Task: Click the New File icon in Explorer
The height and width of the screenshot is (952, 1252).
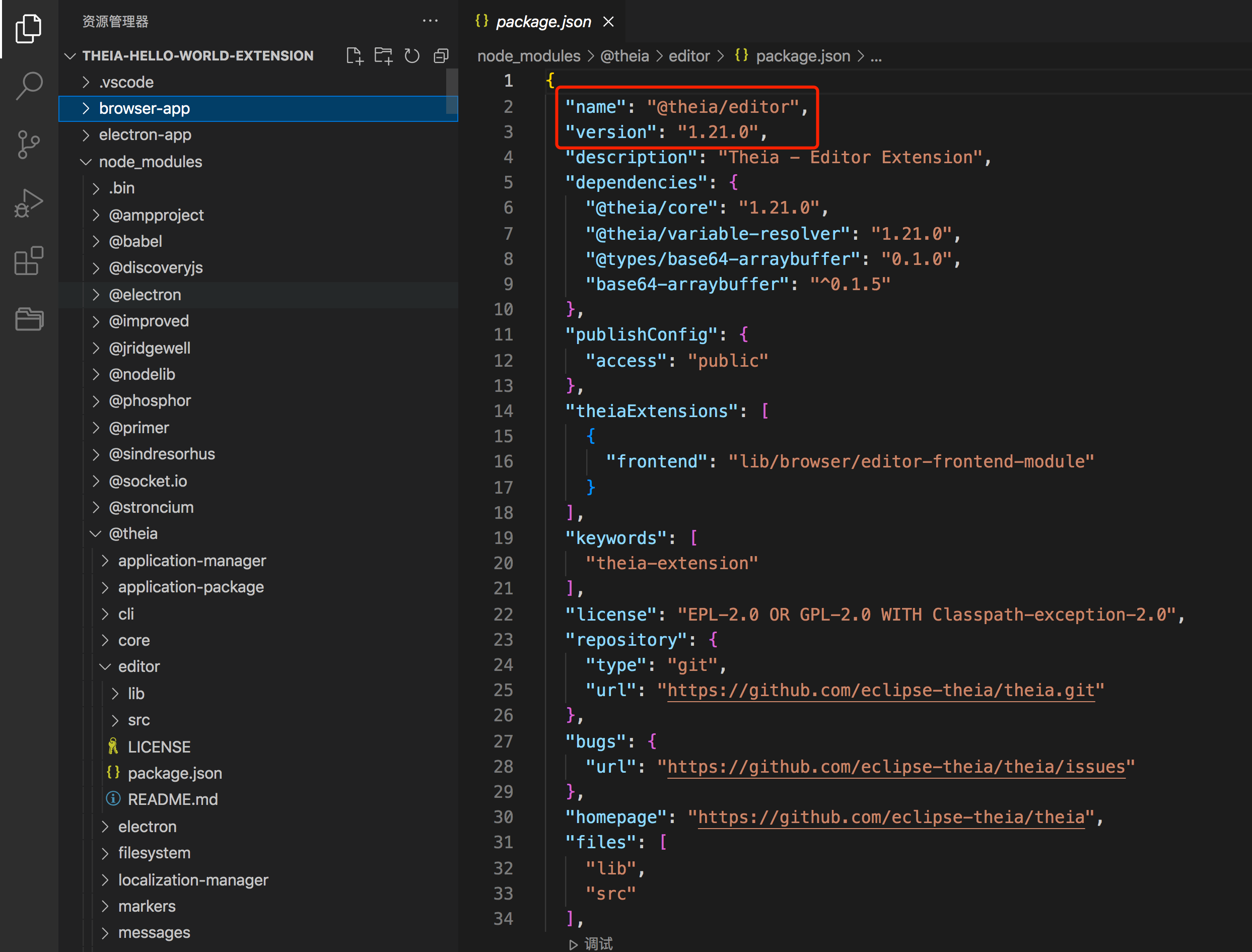Action: [355, 55]
